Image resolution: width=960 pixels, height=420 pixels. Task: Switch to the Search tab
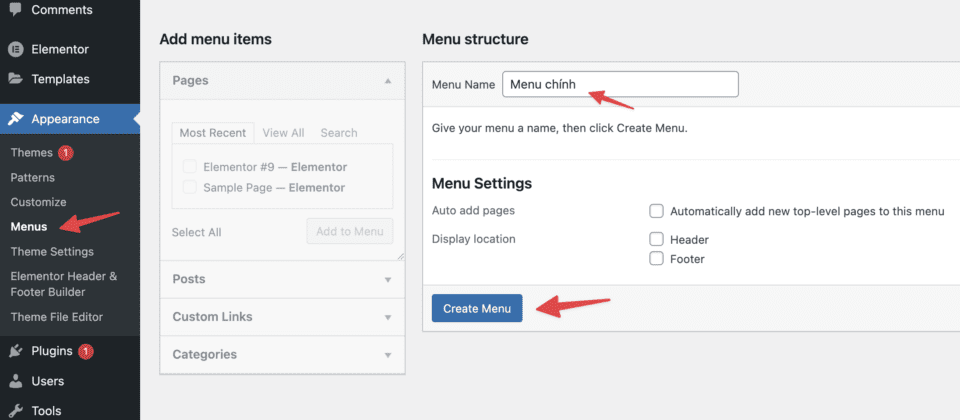[x=339, y=133]
